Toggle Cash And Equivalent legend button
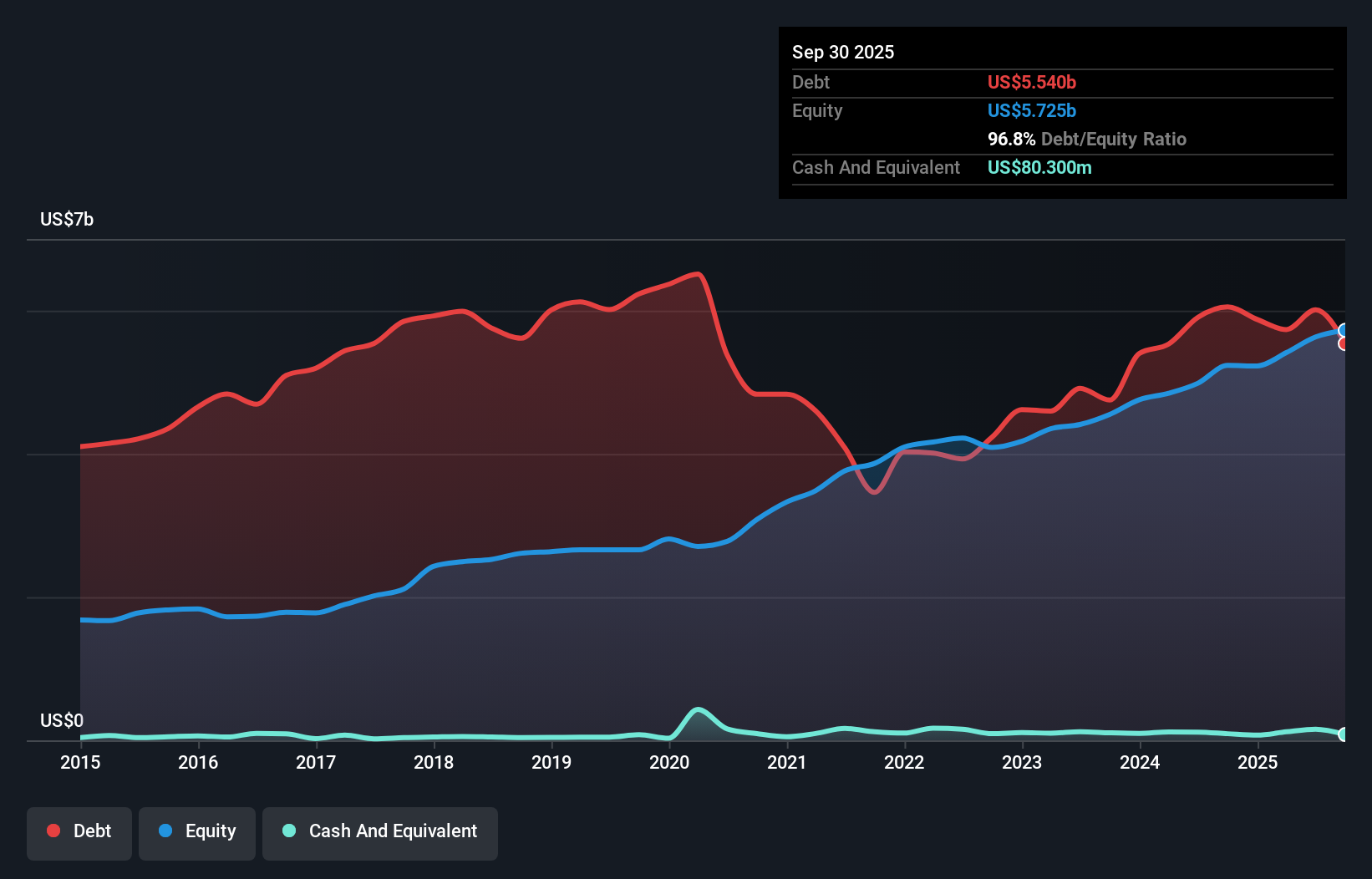Screen dimensions: 1372x879 (x=380, y=833)
